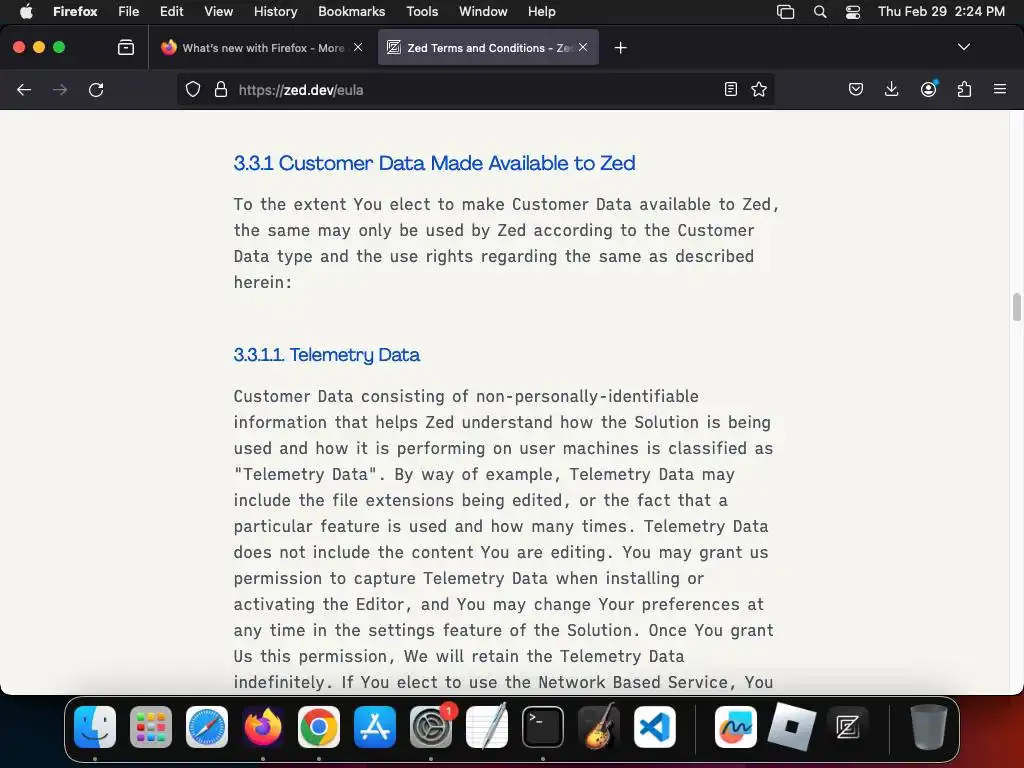This screenshot has width=1024, height=768.
Task: Open the Edit menu
Action: tap(171, 11)
